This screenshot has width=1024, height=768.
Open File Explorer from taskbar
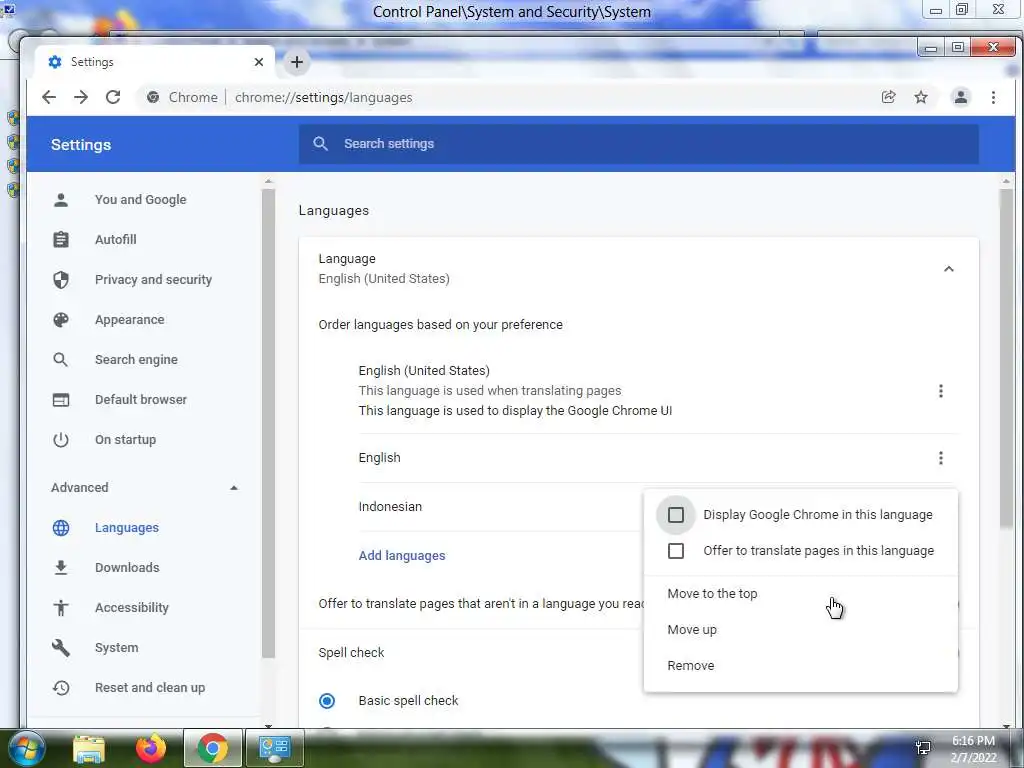(x=89, y=748)
